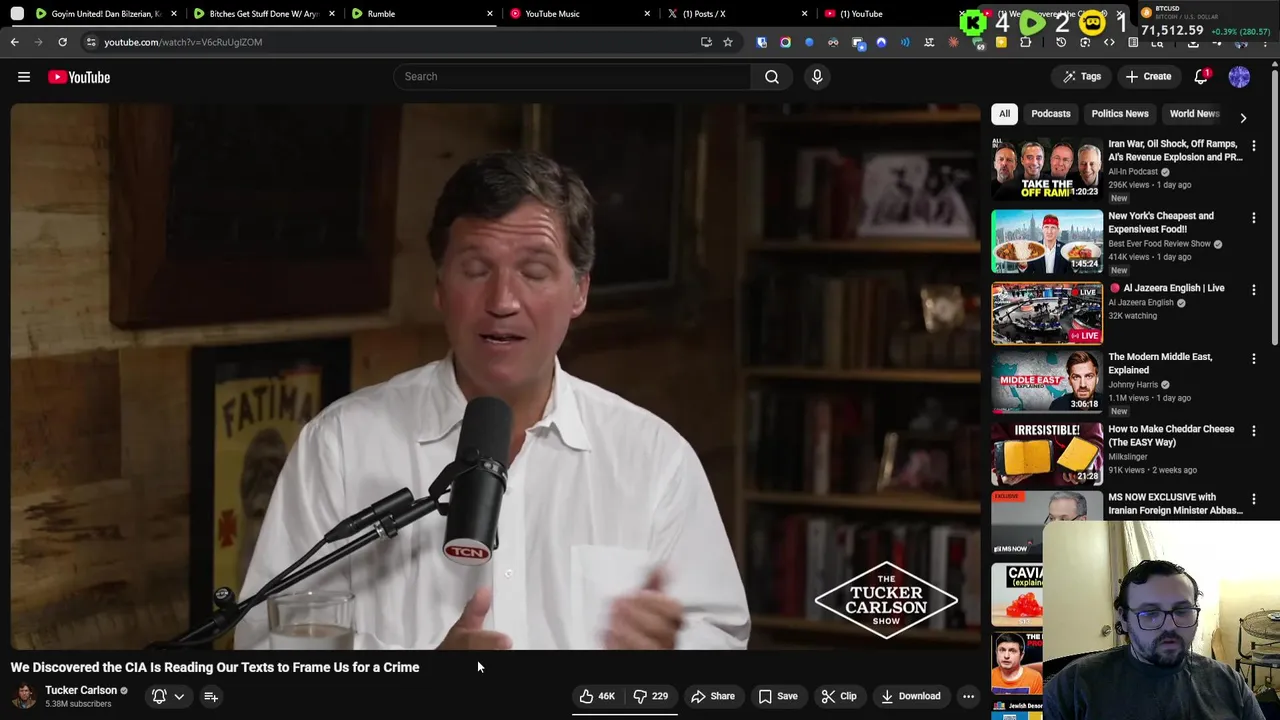Select the Podcasts filter chip

1050,114
